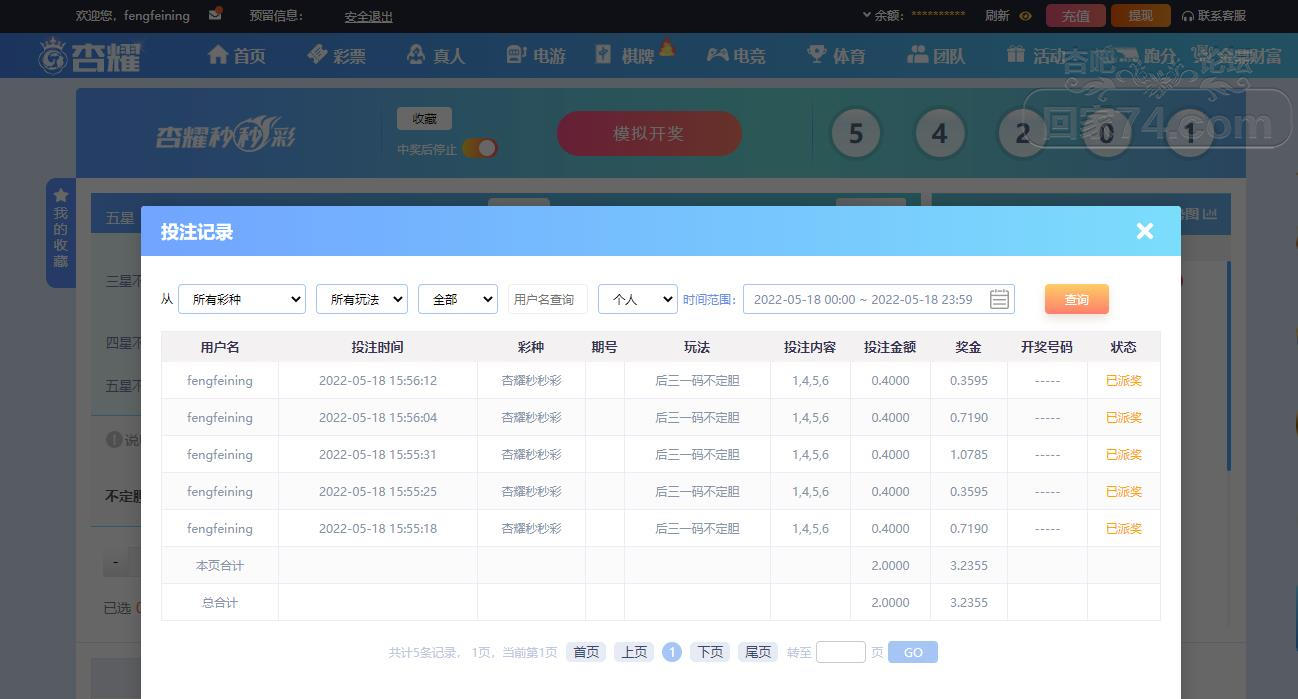The width and height of the screenshot is (1298, 699).
Task: Go to the 团队 menu item
Action: (936, 55)
